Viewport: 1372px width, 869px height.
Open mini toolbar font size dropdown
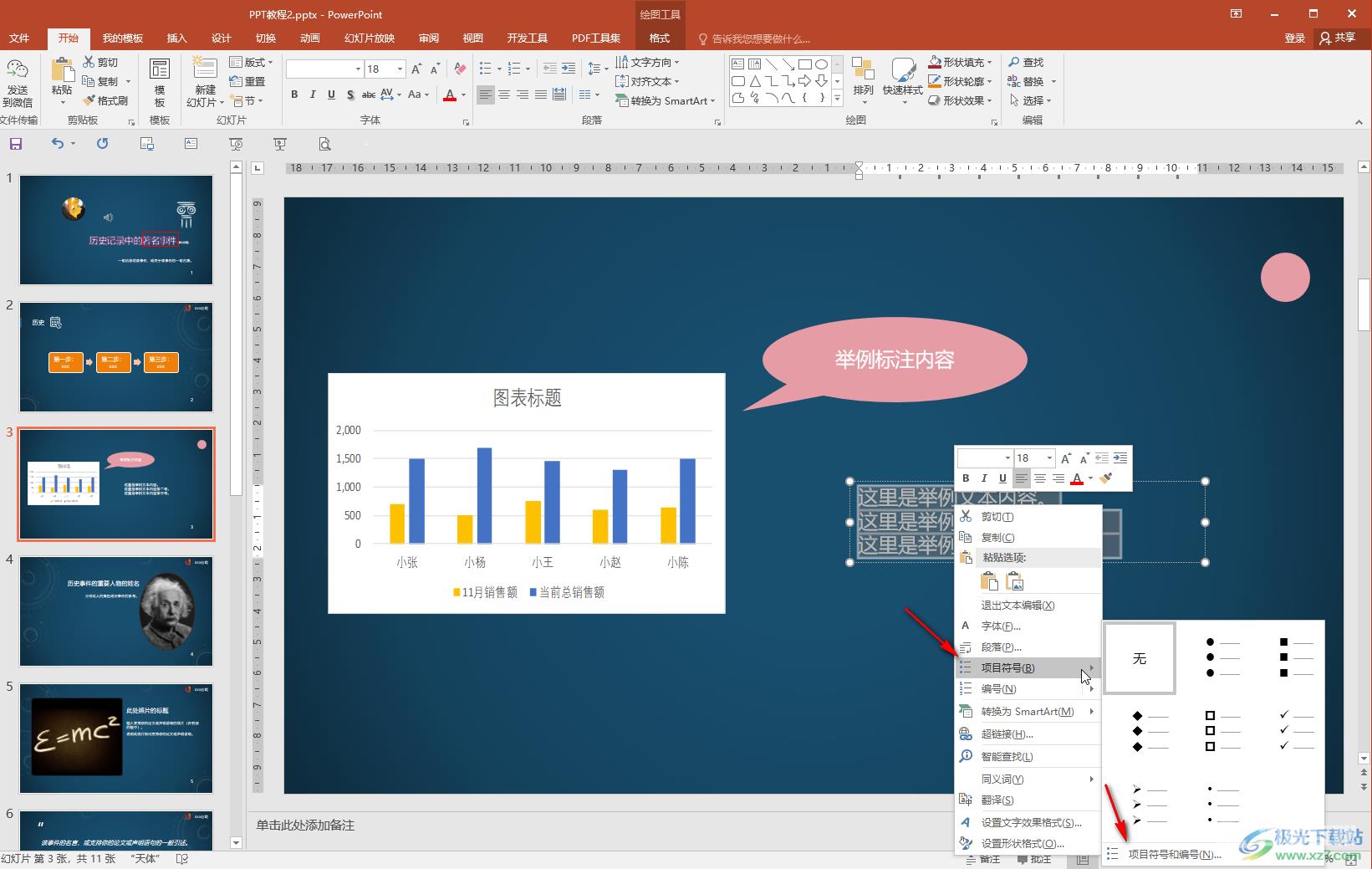(1049, 458)
